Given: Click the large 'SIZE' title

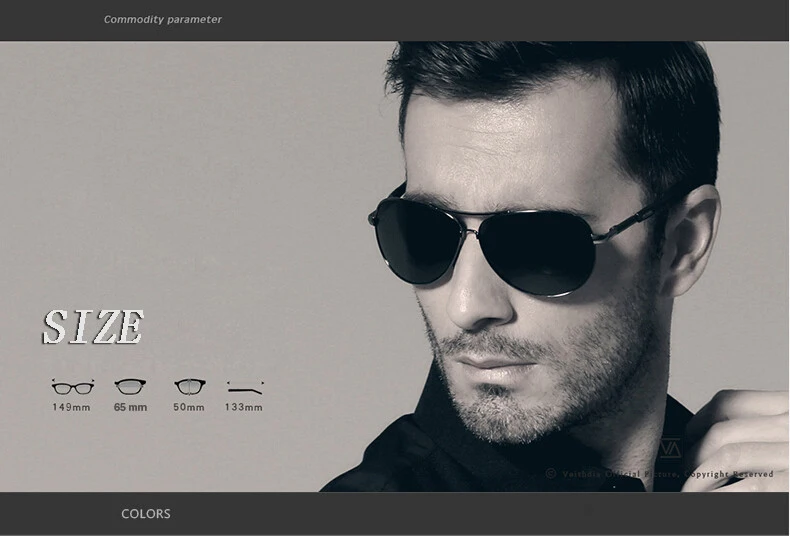Looking at the screenshot, I should click(93, 327).
